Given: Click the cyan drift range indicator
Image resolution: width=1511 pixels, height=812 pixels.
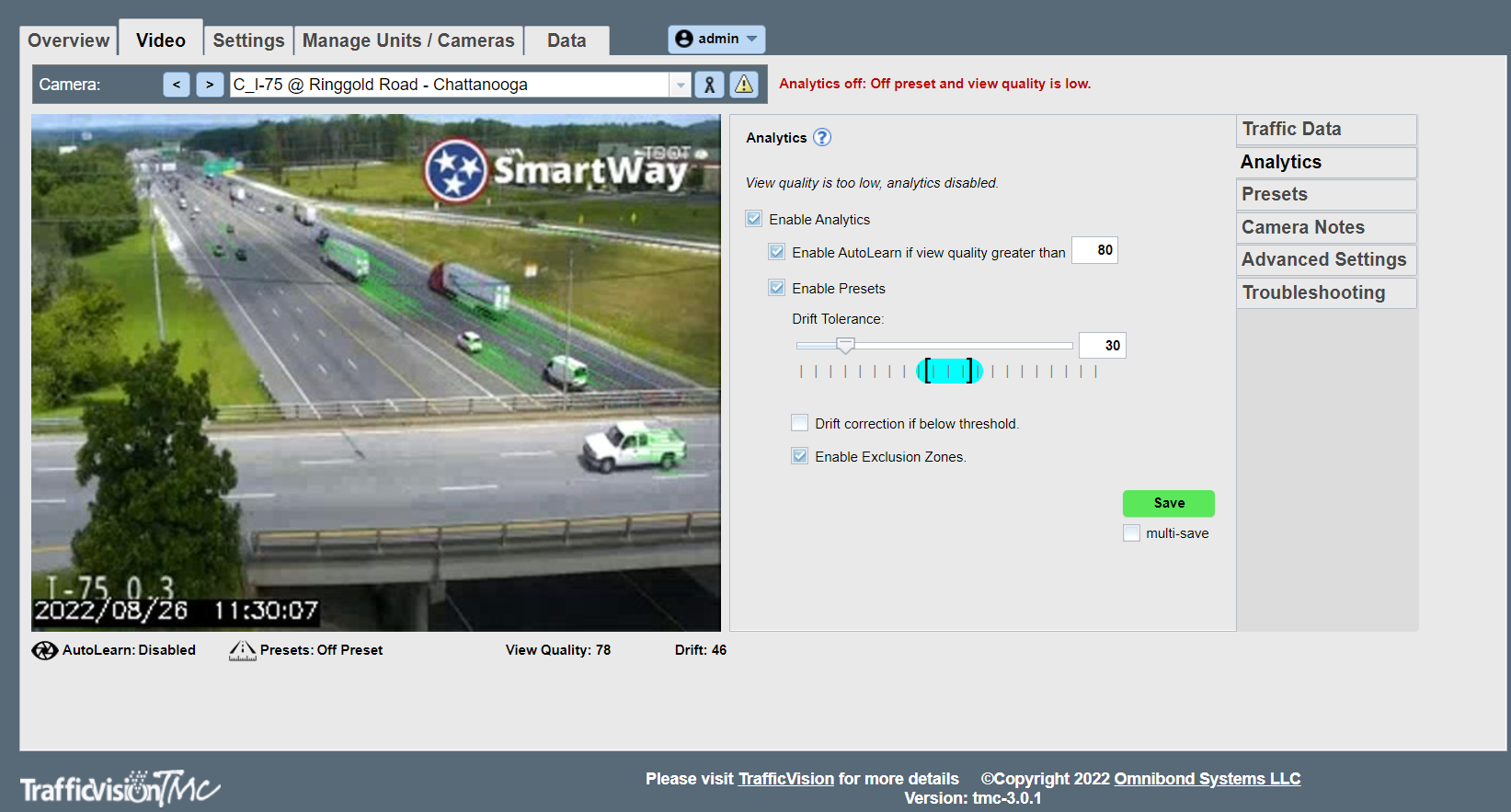Looking at the screenshot, I should point(949,372).
